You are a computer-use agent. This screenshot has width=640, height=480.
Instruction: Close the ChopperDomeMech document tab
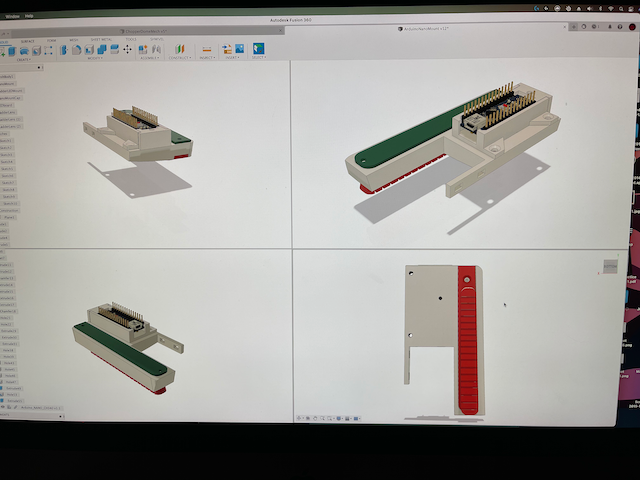pos(280,31)
